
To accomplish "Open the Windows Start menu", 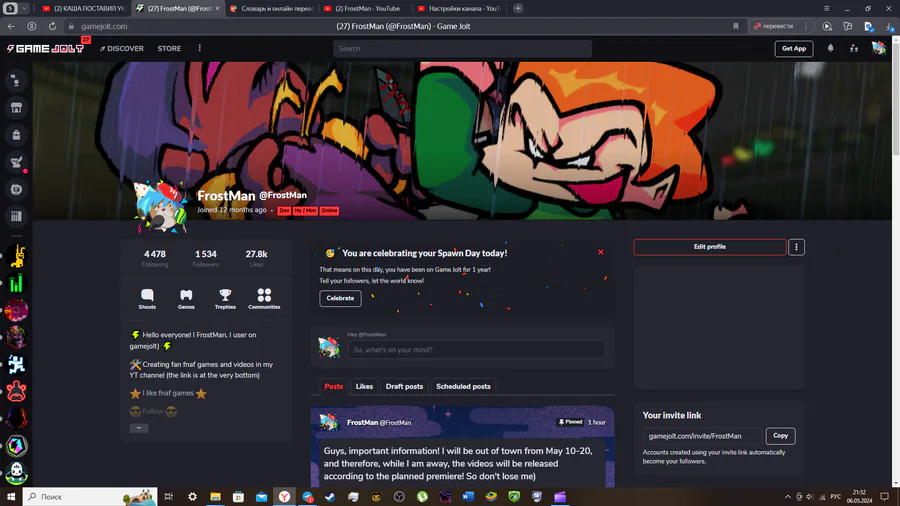I will pos(11,497).
